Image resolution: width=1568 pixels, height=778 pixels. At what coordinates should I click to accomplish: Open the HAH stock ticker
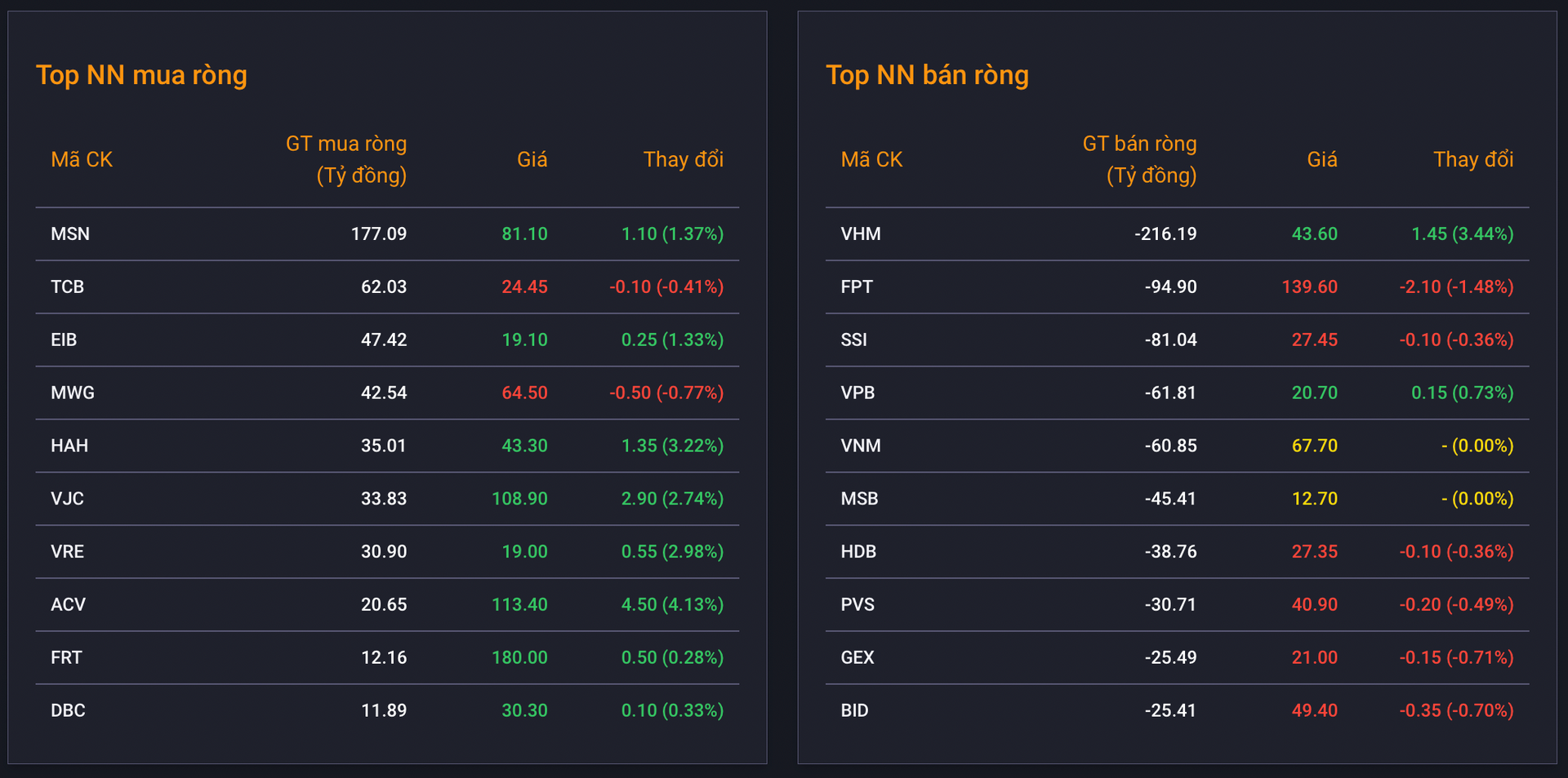[x=69, y=446]
